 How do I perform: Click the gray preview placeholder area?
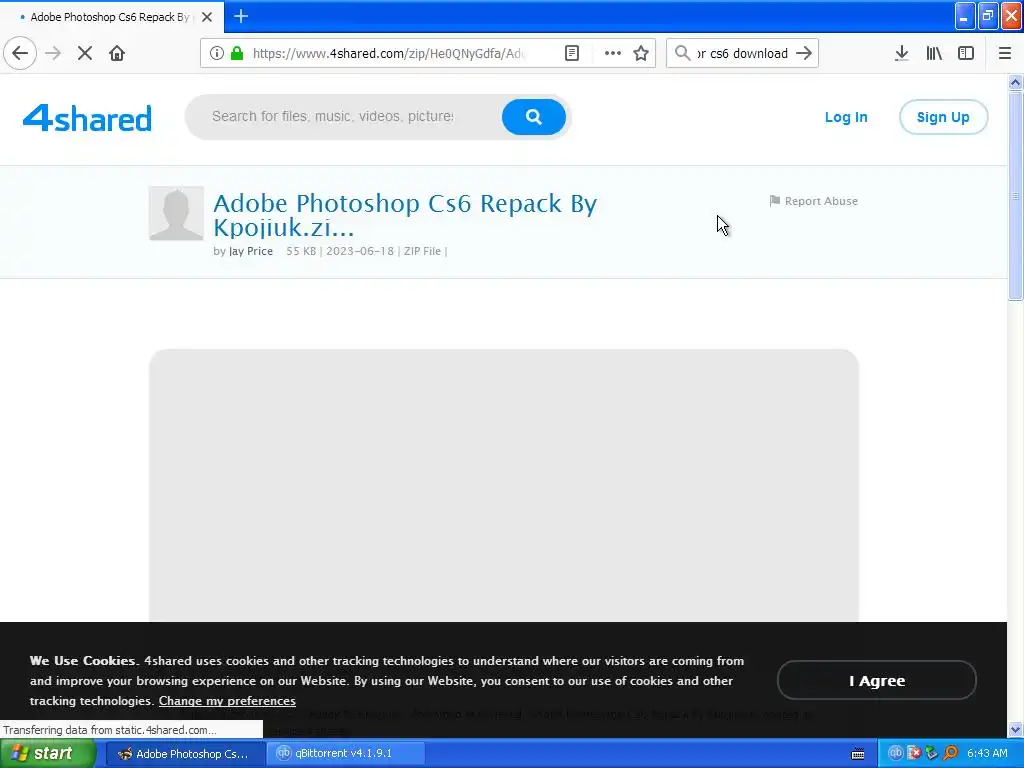coord(504,485)
